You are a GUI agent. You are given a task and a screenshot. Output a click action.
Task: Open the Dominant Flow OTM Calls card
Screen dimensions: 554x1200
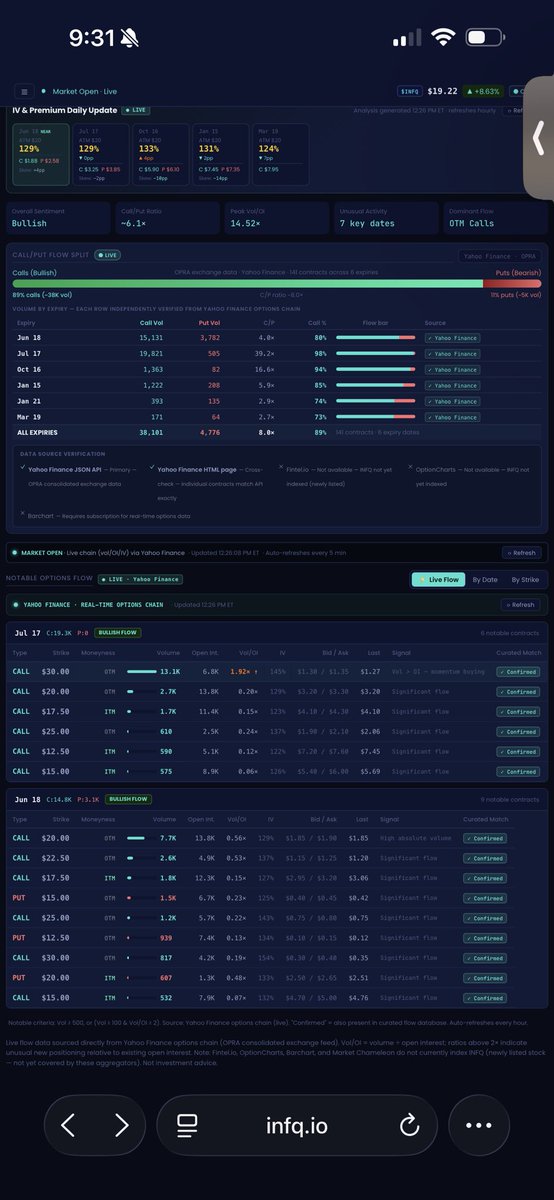(x=497, y=218)
